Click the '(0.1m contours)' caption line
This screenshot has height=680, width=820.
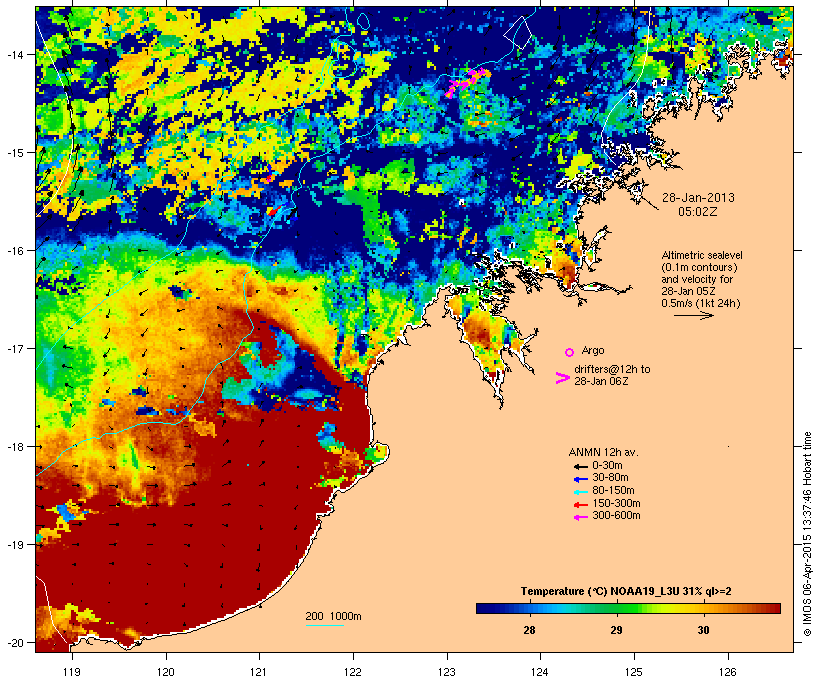point(699,267)
